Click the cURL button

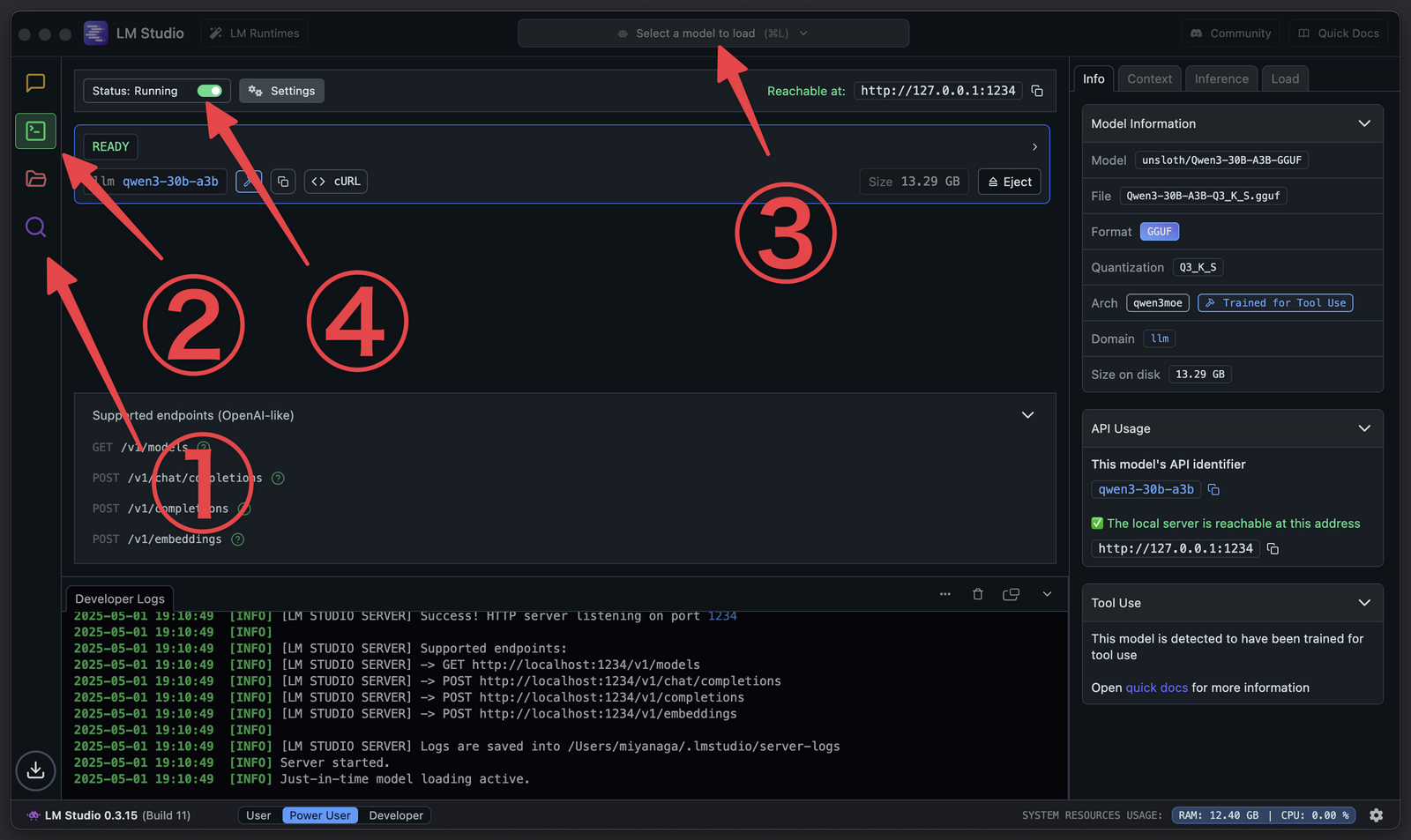pyautogui.click(x=336, y=182)
